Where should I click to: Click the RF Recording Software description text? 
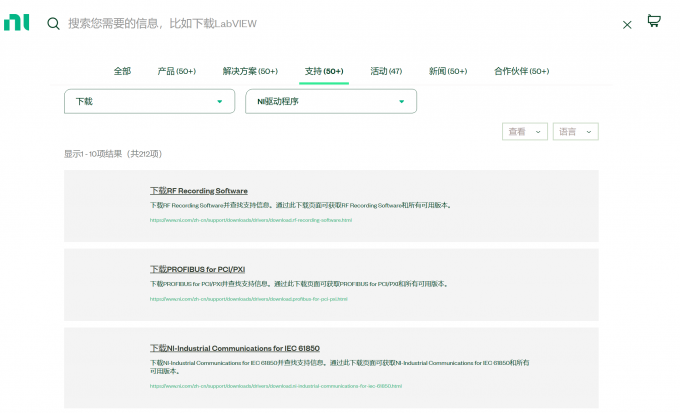pos(301,205)
